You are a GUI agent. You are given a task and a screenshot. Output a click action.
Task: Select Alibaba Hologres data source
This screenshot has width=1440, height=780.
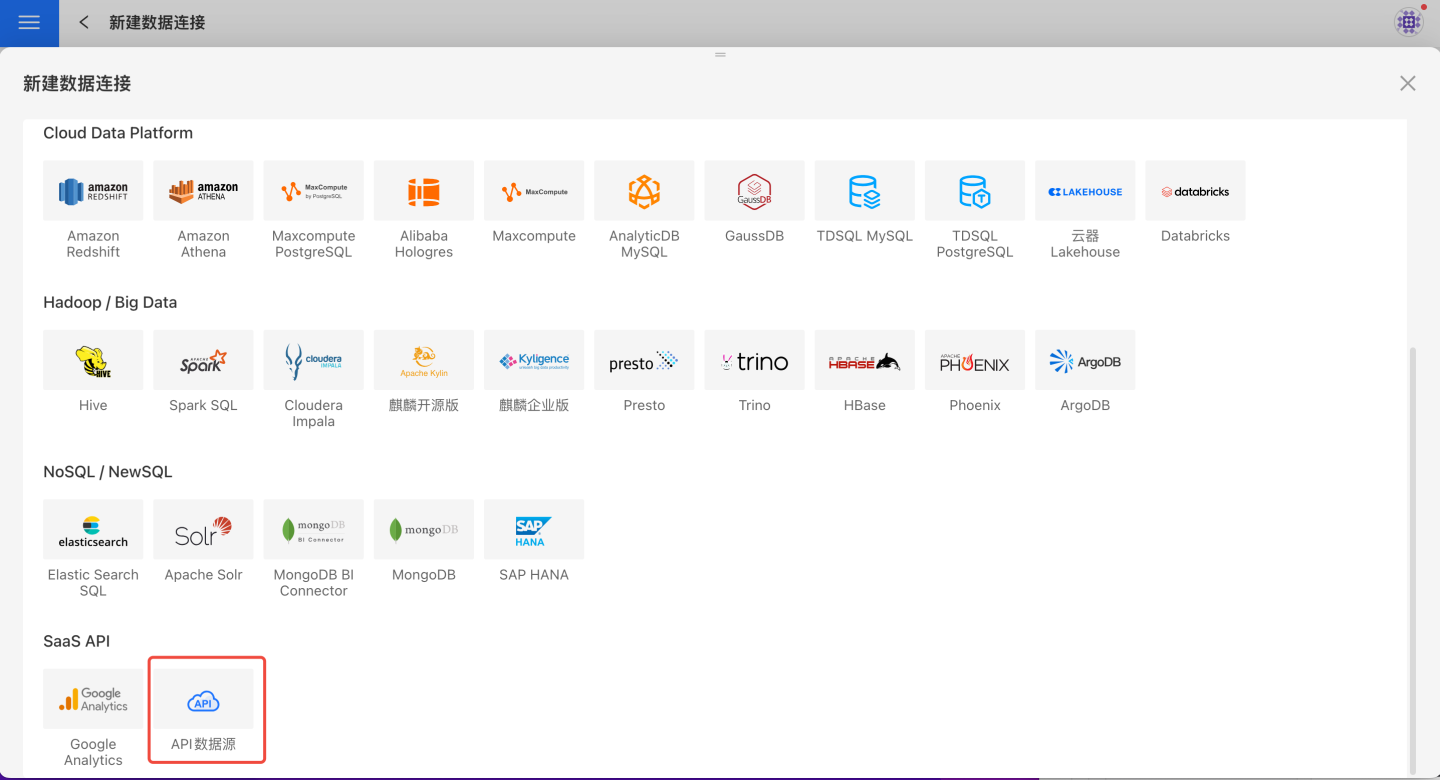(x=424, y=191)
